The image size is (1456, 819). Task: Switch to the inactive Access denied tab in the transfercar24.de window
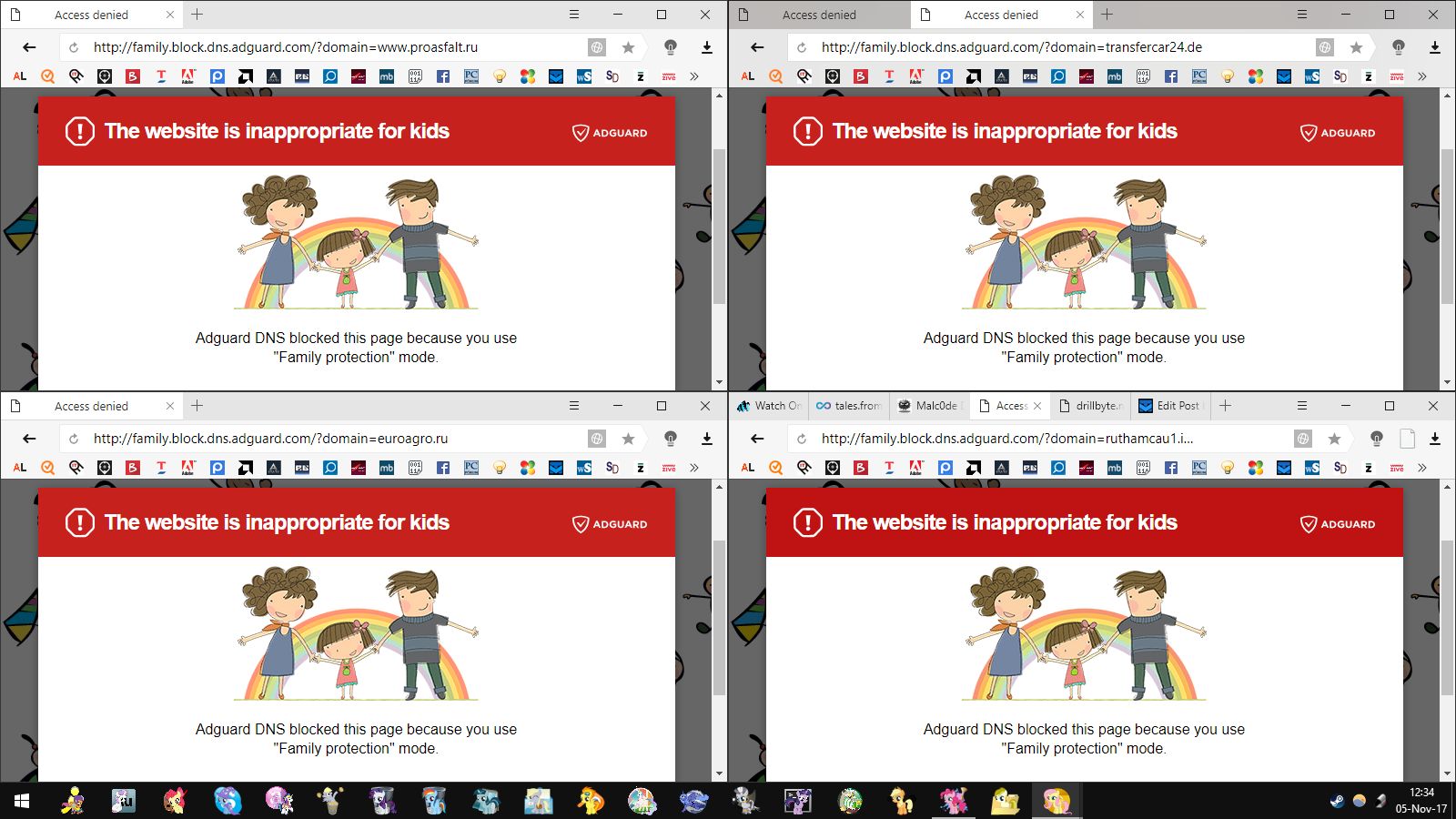819,15
